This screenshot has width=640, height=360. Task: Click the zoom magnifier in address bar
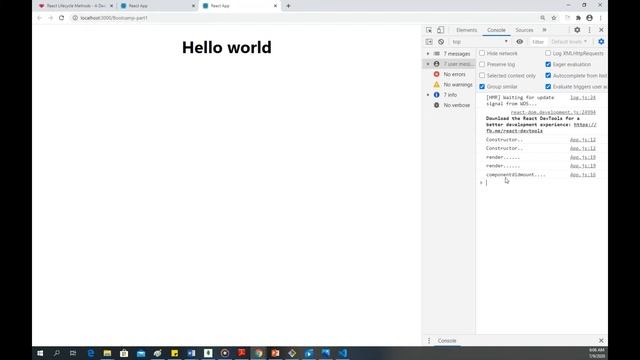(x=542, y=18)
